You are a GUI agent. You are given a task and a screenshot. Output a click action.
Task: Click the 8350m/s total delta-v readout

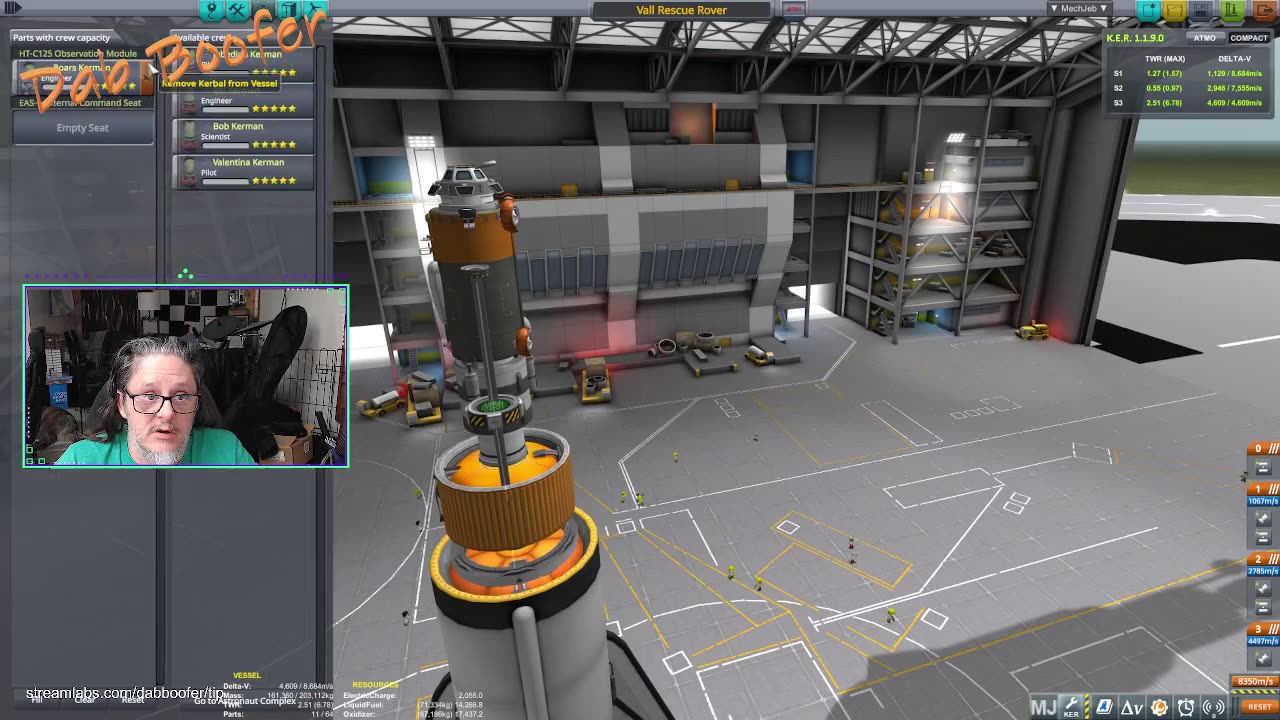coord(1256,682)
